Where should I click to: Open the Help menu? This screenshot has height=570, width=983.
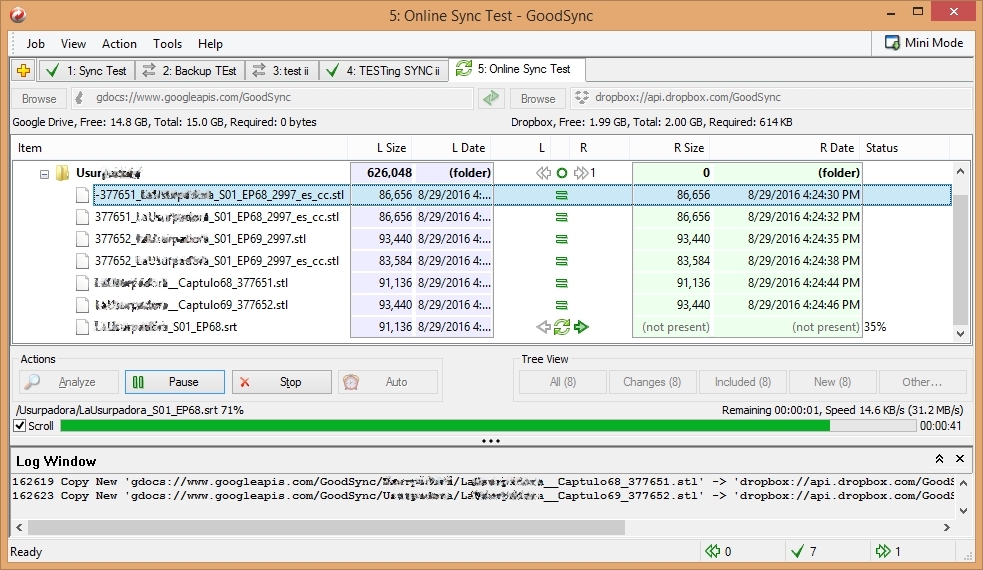point(210,44)
